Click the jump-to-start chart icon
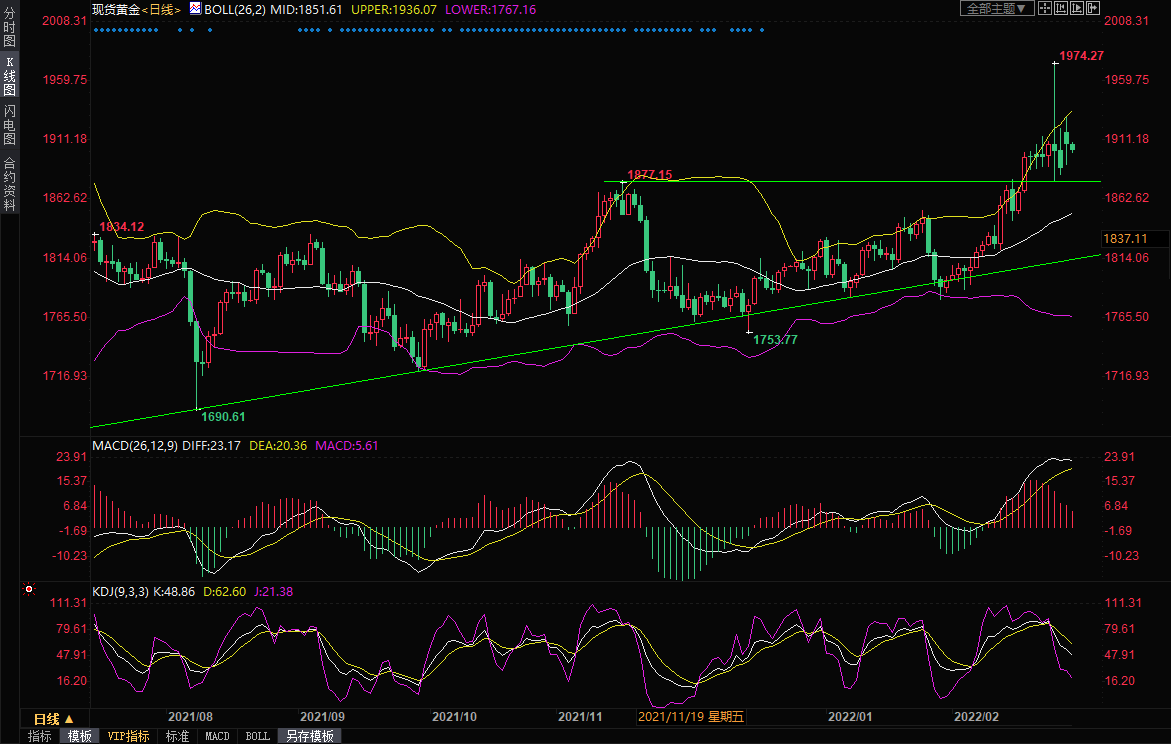Image resolution: width=1171 pixels, height=744 pixels. [1060, 9]
